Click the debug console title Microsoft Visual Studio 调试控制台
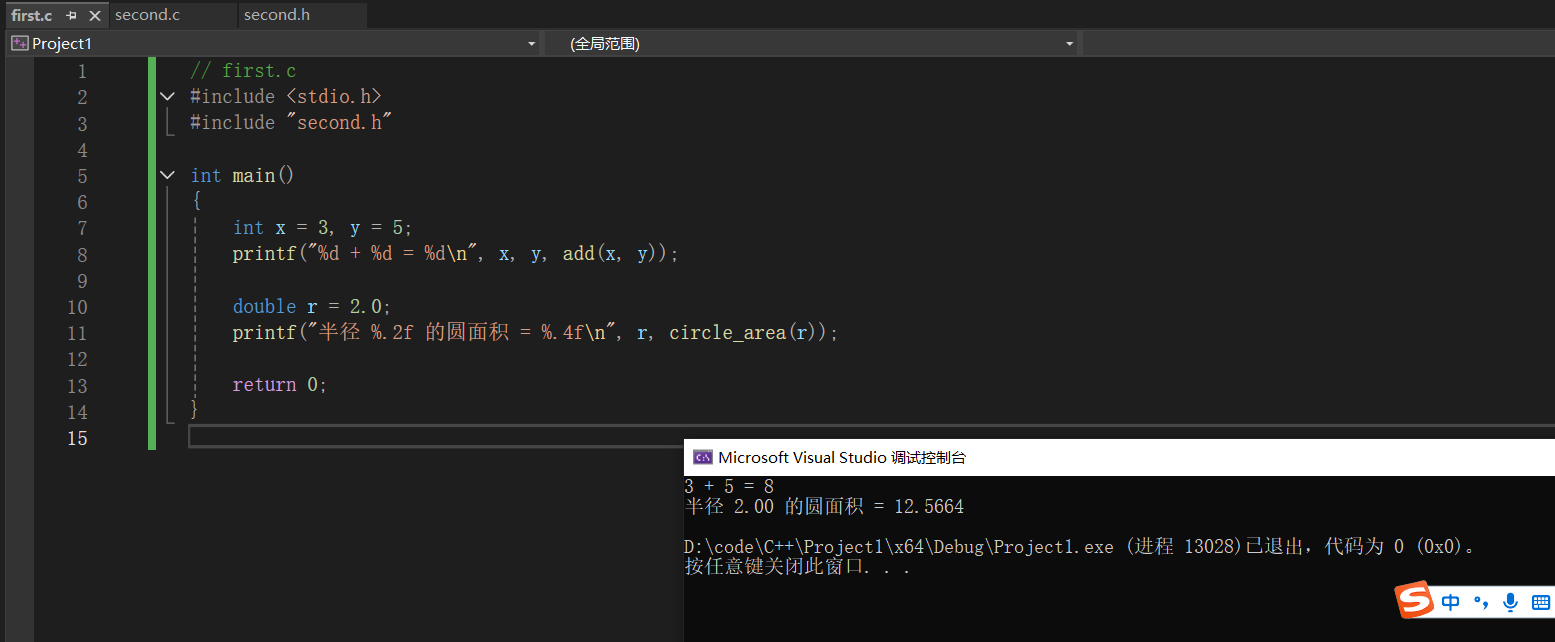 coord(842,458)
